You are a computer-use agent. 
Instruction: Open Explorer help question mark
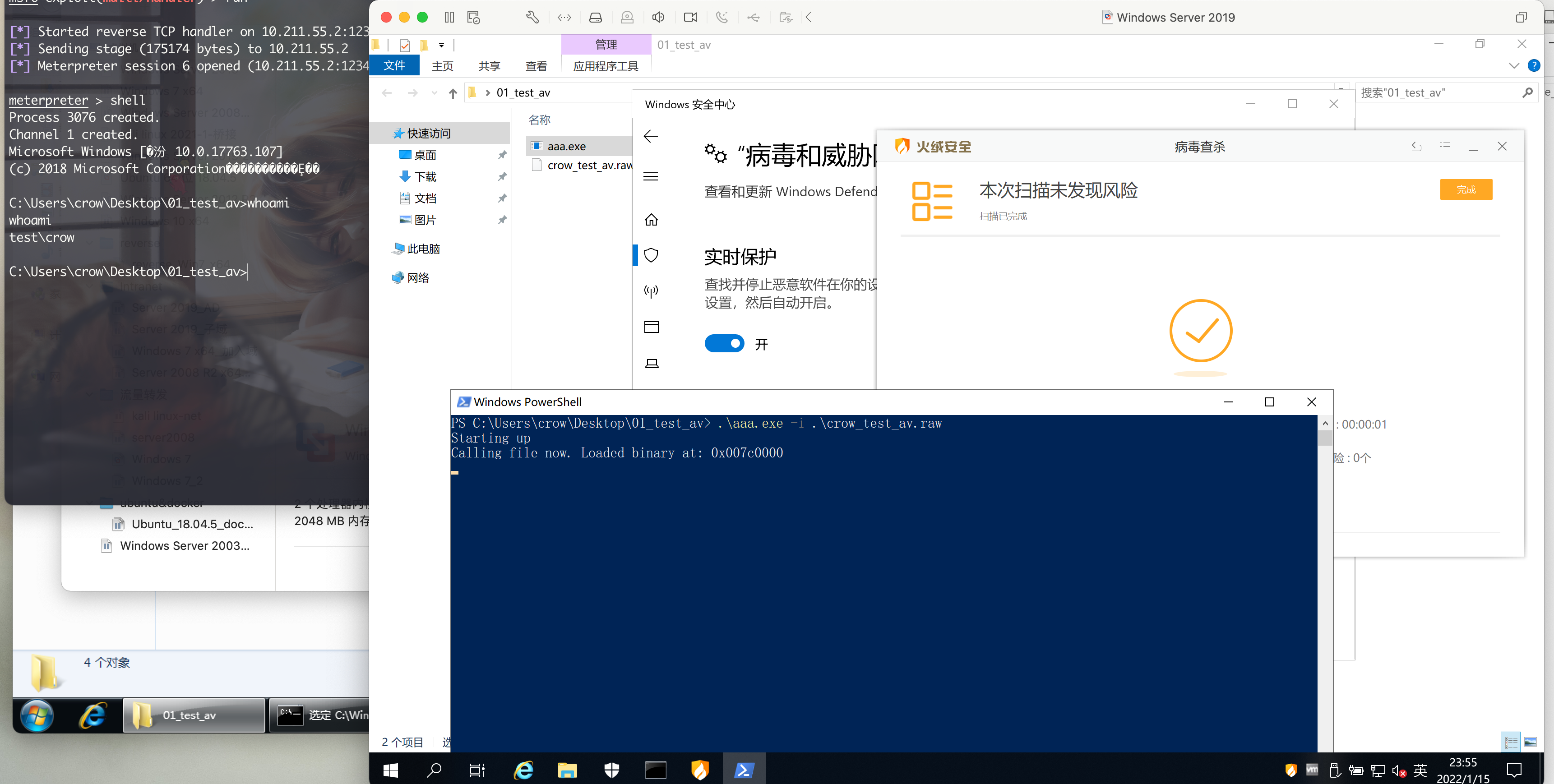click(x=1534, y=66)
